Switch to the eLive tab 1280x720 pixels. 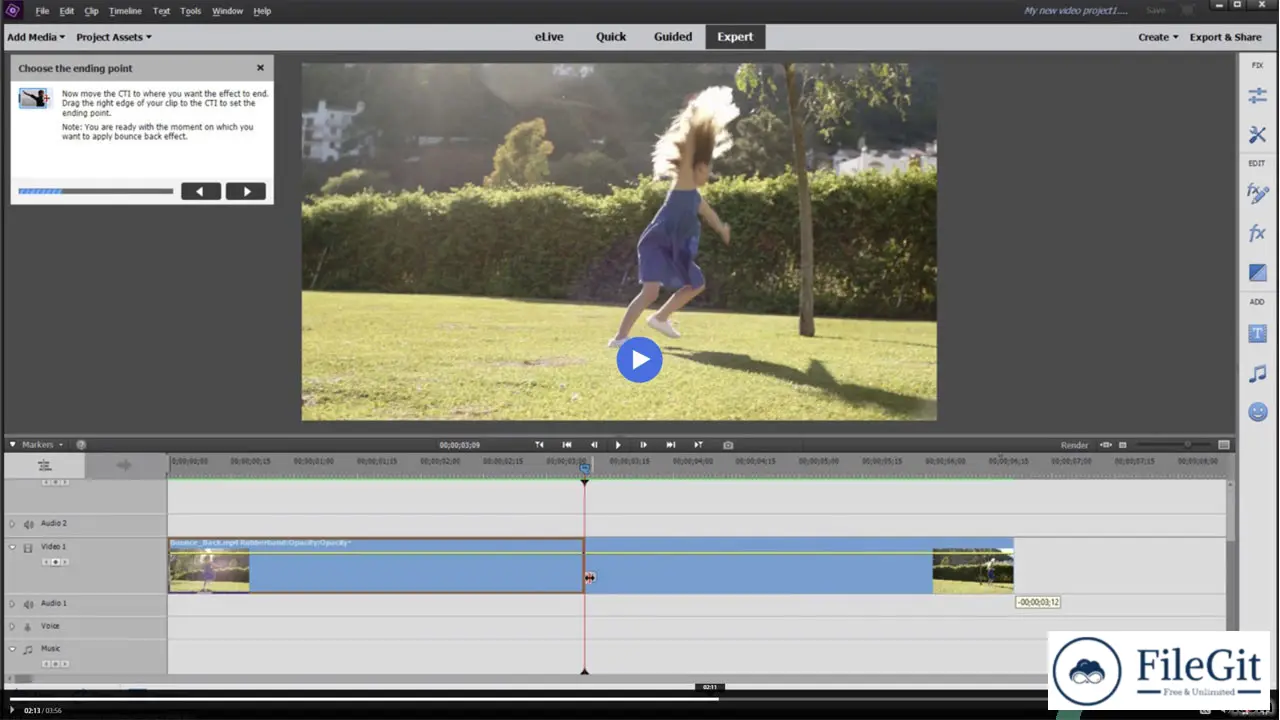[549, 37]
